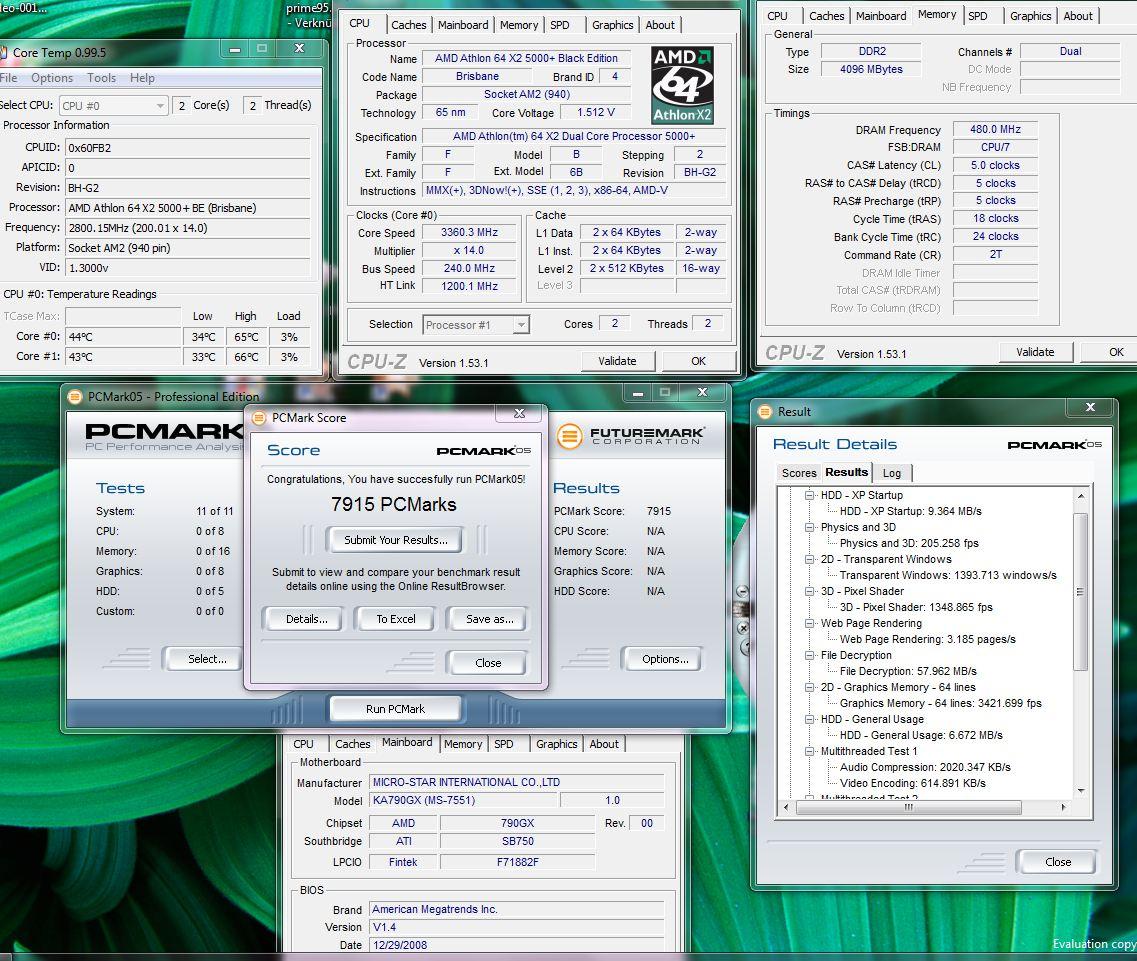Switch to Caches tab in top CPU-Z
Viewport: 1137px width, 961px height.
(409, 25)
